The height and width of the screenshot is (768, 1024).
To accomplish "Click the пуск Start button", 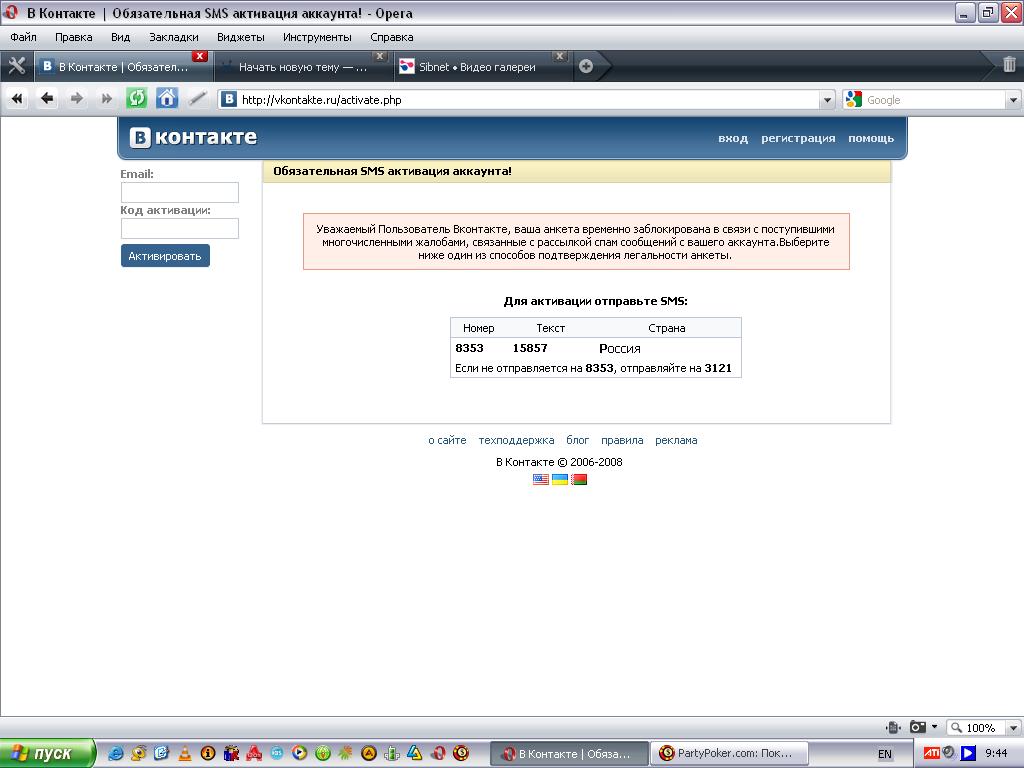I will (48, 754).
